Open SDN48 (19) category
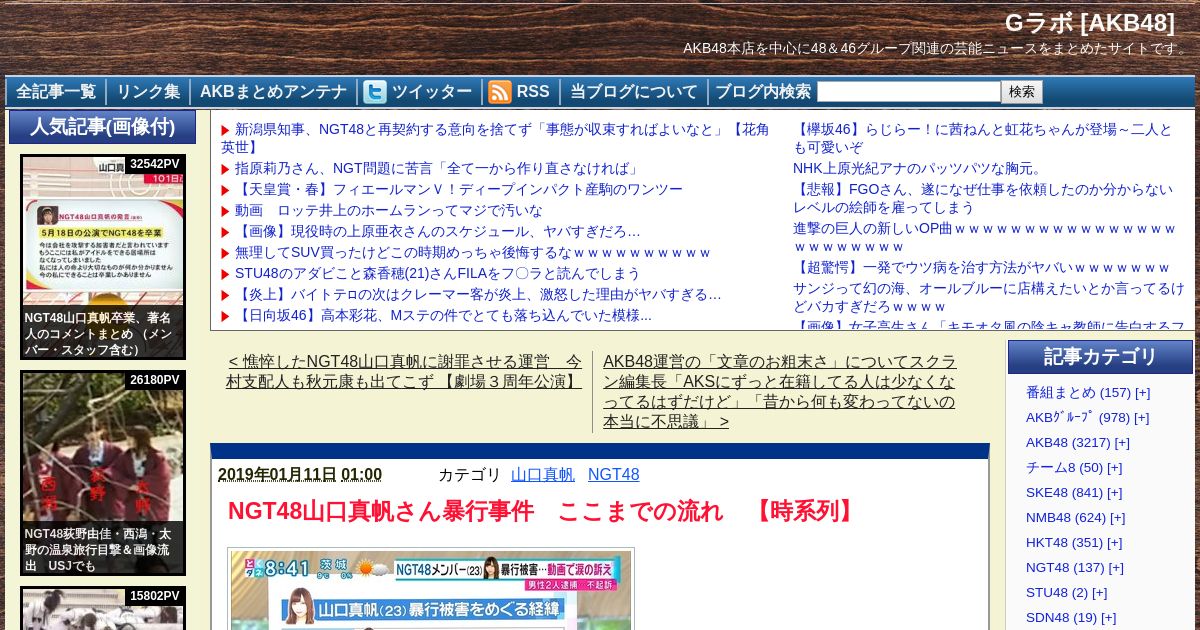The height and width of the screenshot is (630, 1200). click(1061, 618)
